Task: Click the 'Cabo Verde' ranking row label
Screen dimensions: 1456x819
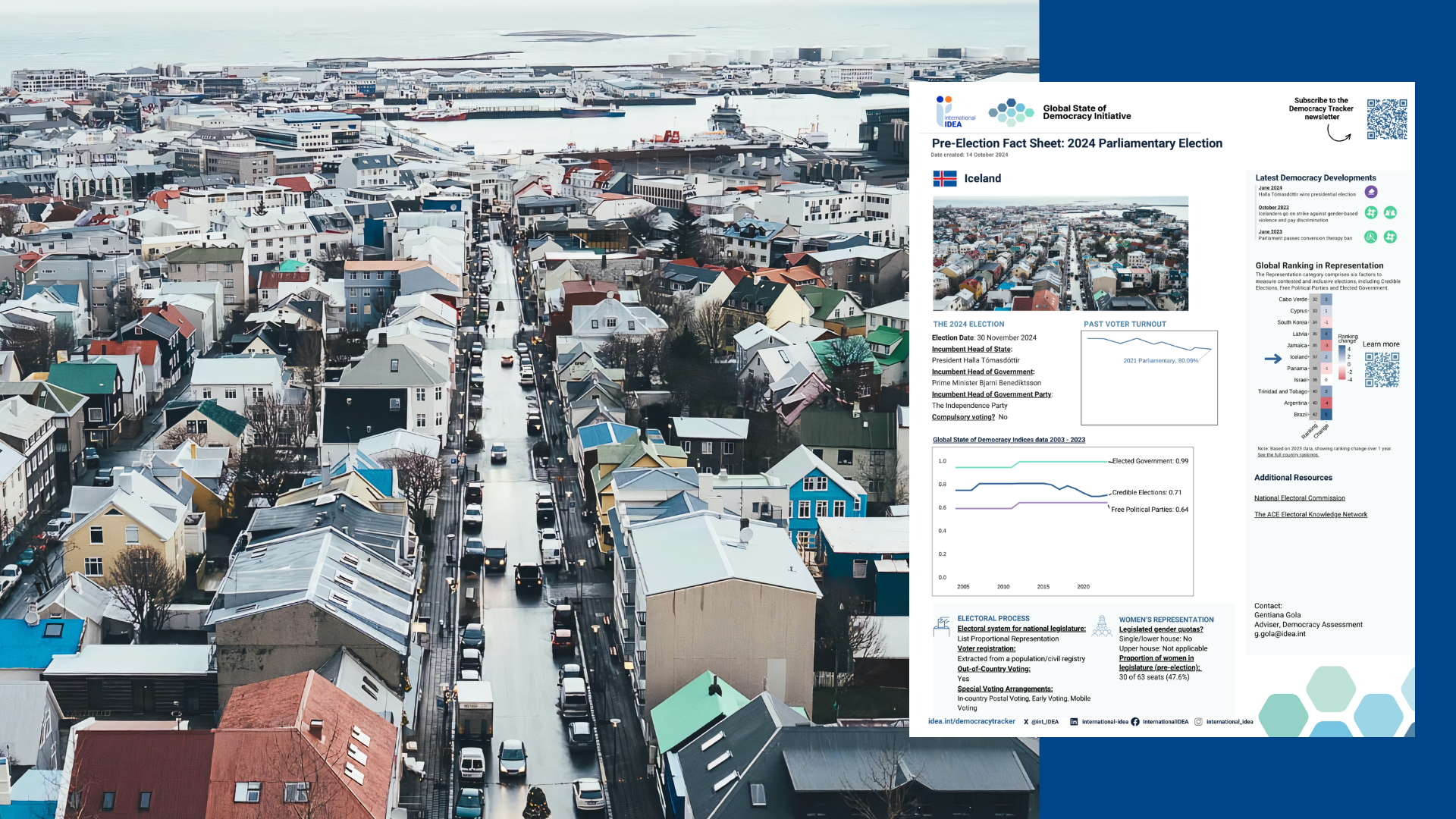Action: click(x=1293, y=300)
